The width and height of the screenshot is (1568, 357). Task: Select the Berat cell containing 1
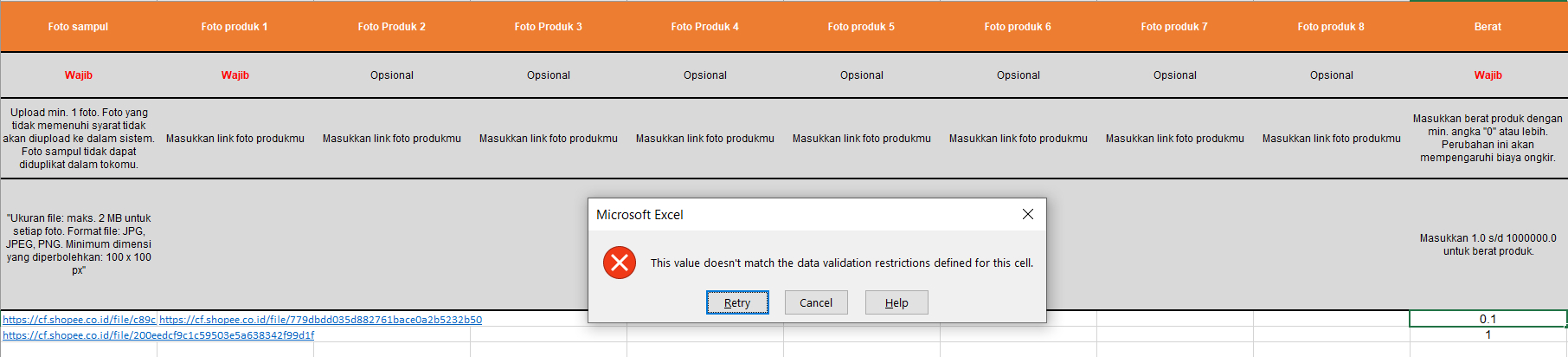pos(1488,334)
